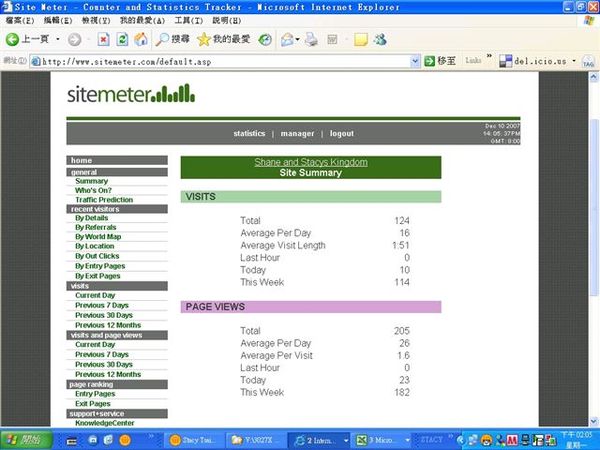Open Who's On? page
The width and height of the screenshot is (600, 450).
pyautogui.click(x=93, y=190)
